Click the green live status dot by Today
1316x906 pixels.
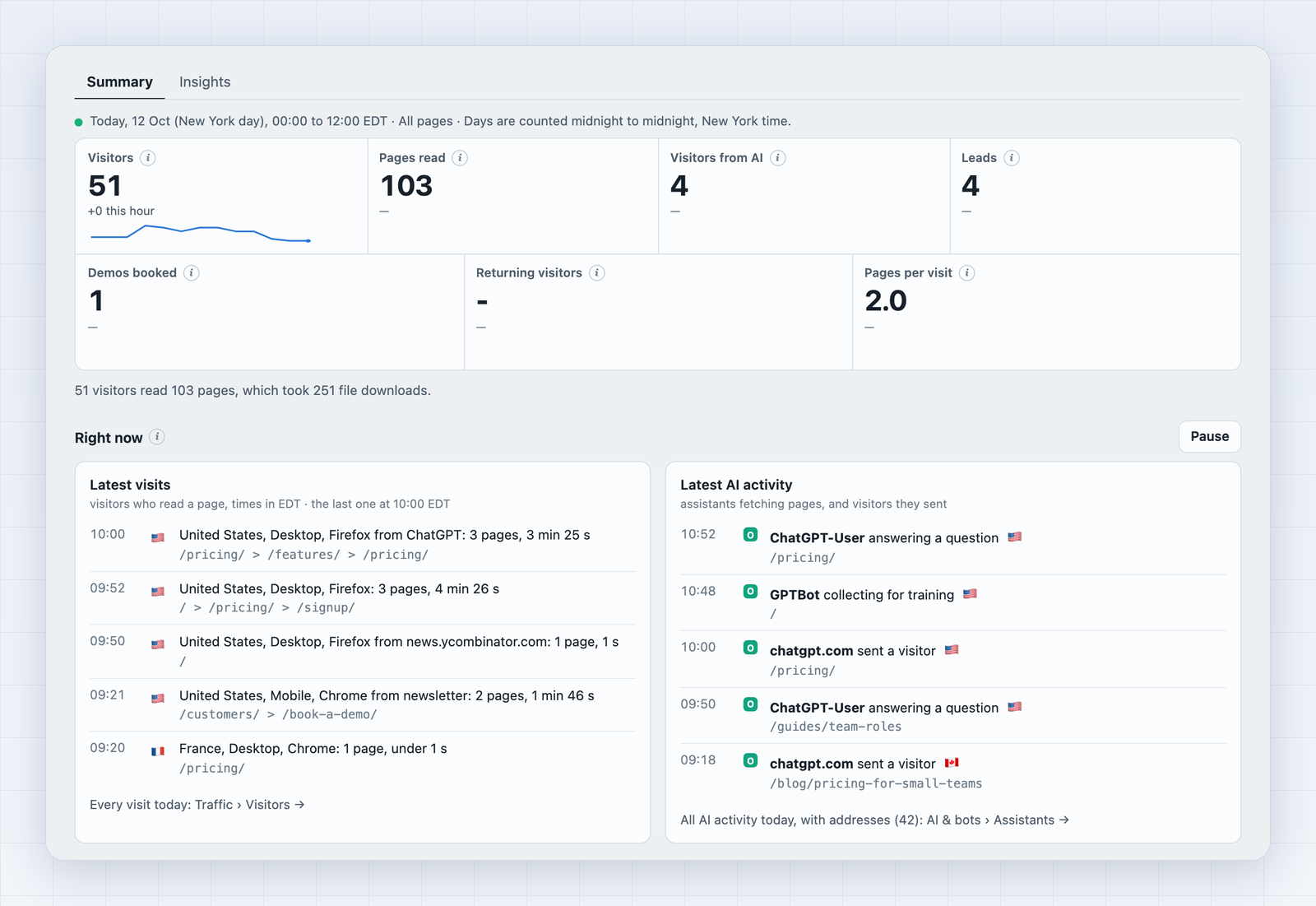[79, 123]
